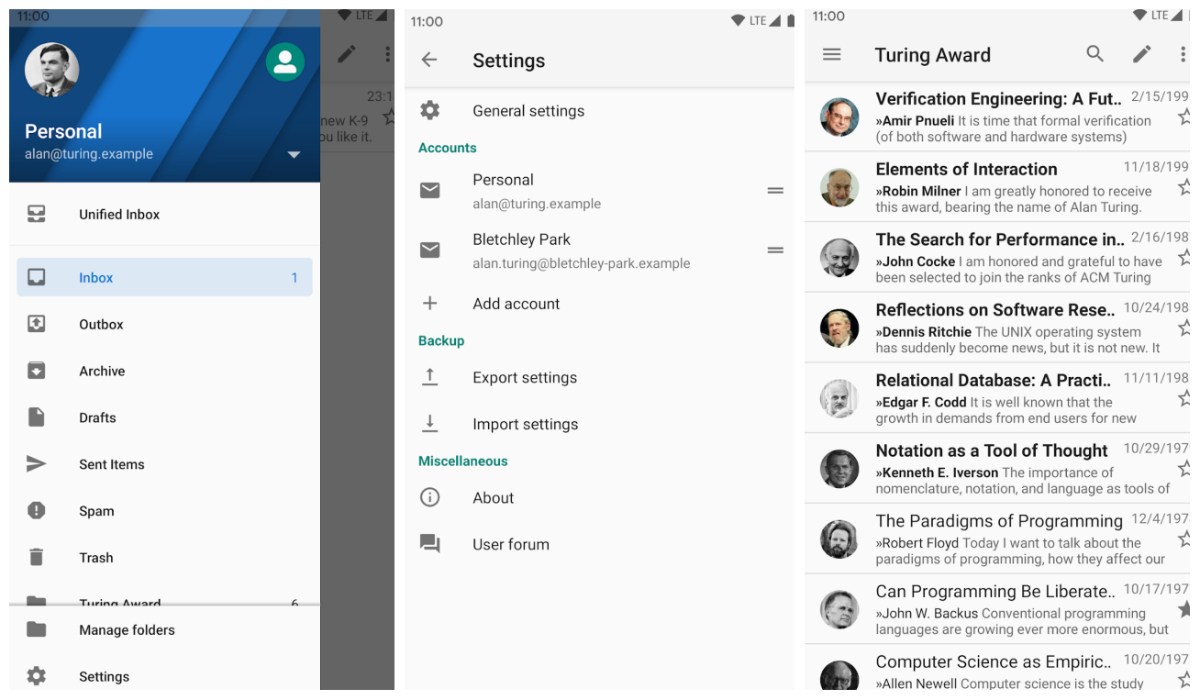Open Import settings
This screenshot has height=700, width=1200.
[x=524, y=424]
